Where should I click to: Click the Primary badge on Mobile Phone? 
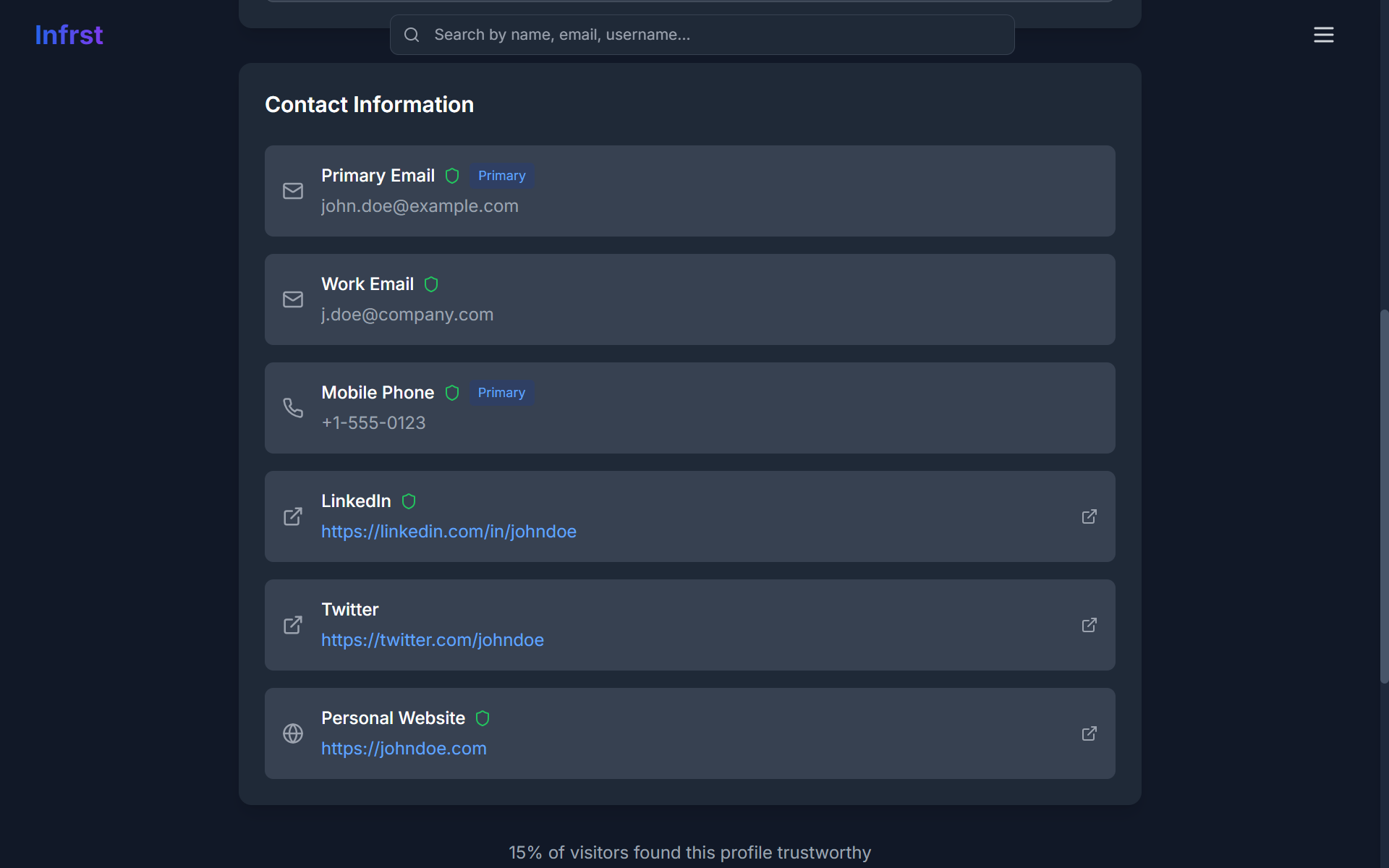click(501, 393)
